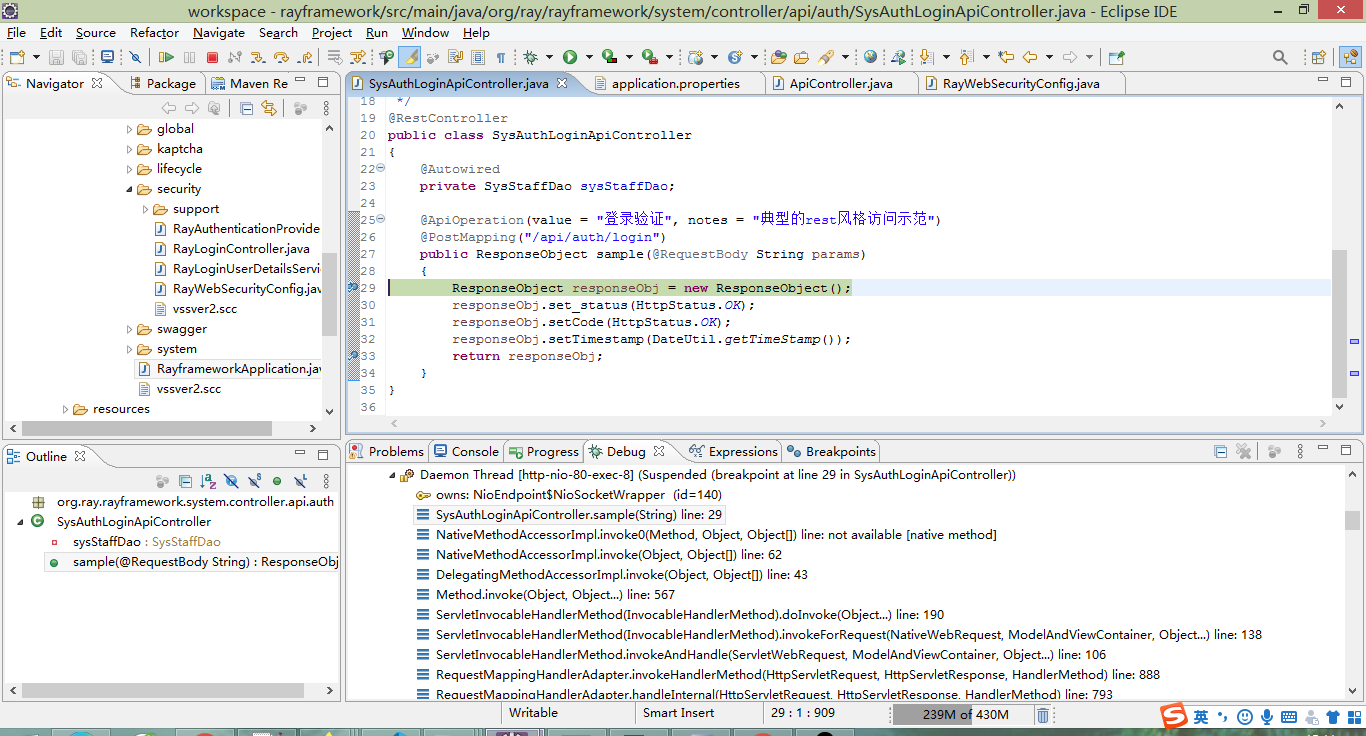Select the Package explorer tab
This screenshot has height=736, width=1366.
162,83
